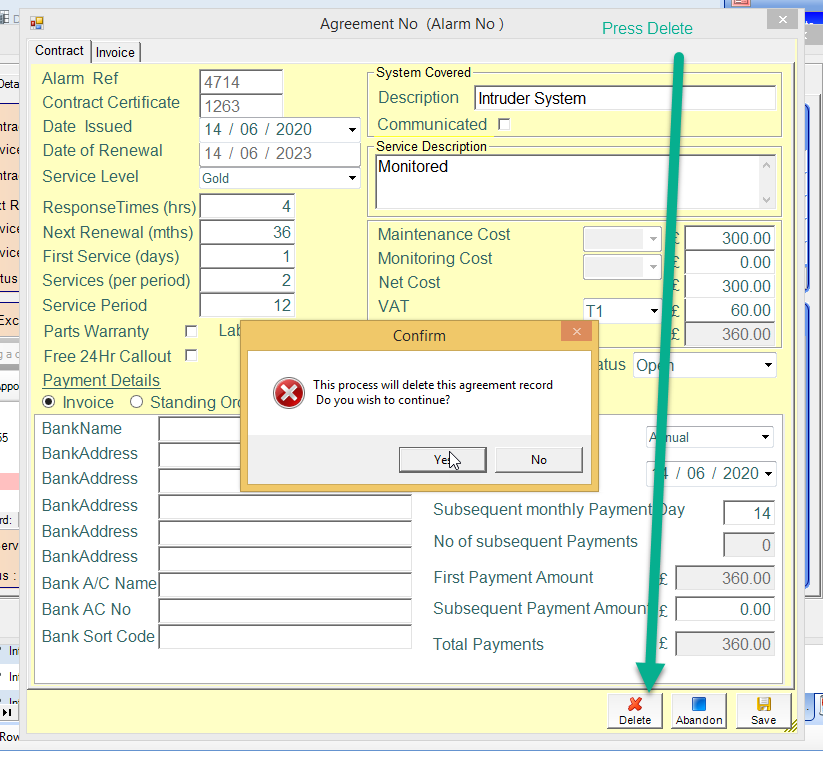Click the Alarm Ref field 4714
The height and width of the screenshot is (762, 823).
coord(241,82)
